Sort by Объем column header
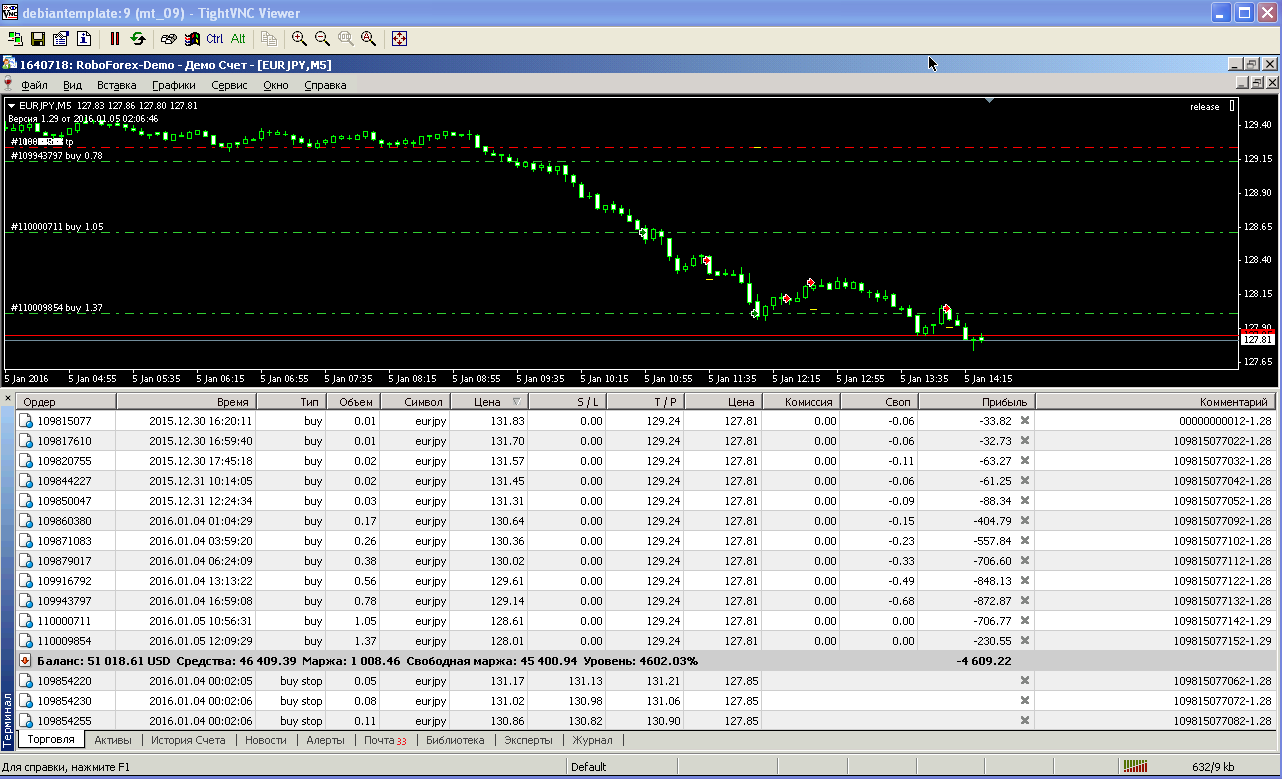Image resolution: width=1282 pixels, height=779 pixels. [x=353, y=402]
